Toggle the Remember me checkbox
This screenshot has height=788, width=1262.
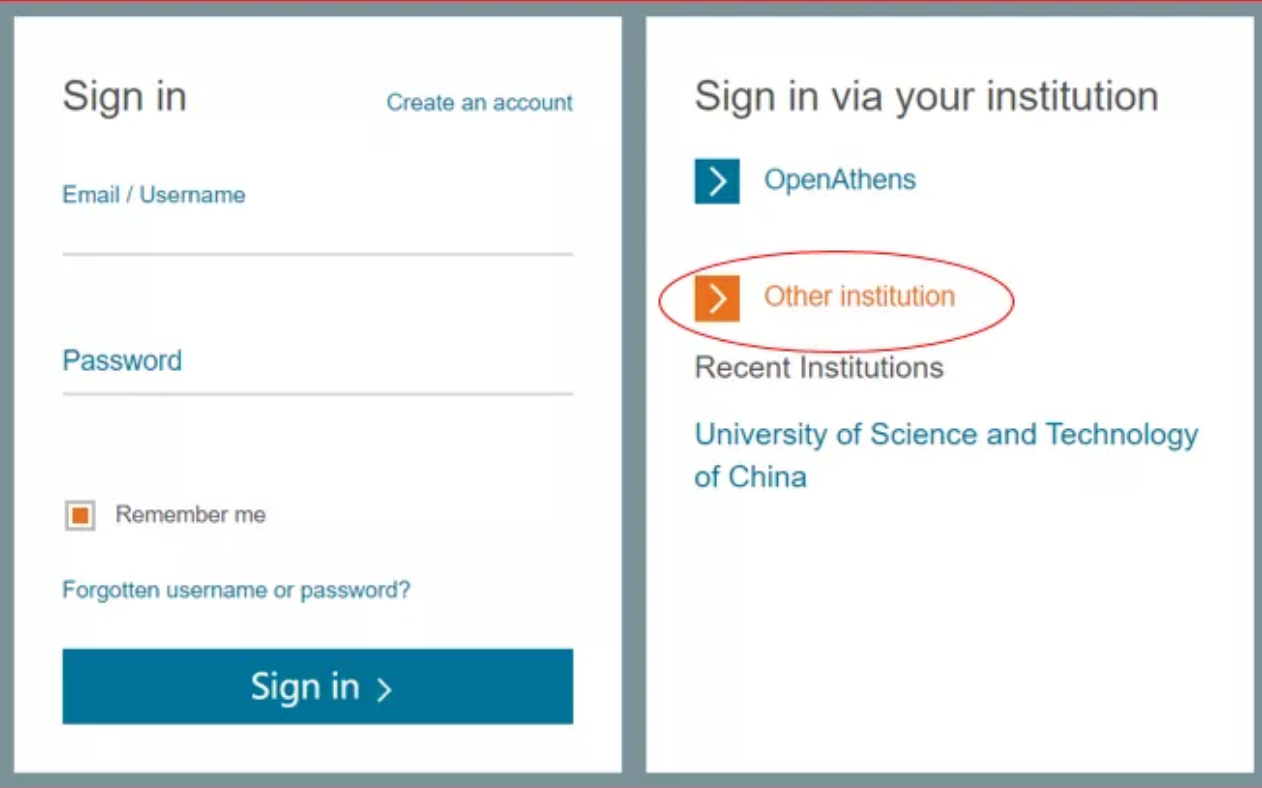point(80,515)
